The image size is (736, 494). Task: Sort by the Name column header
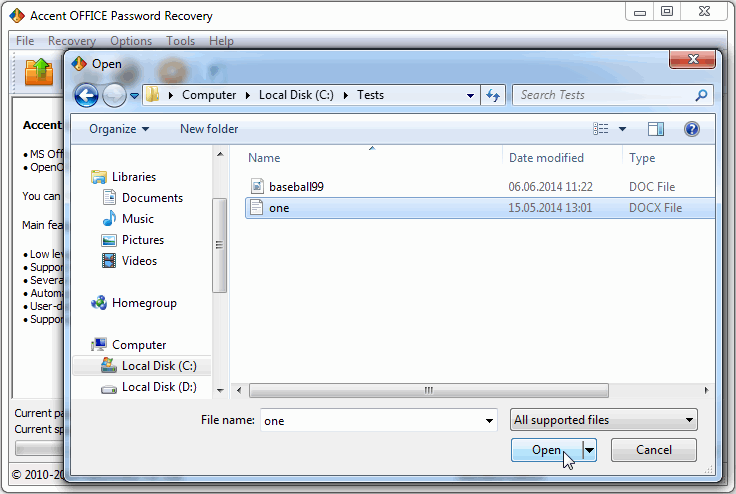pyautogui.click(x=264, y=158)
